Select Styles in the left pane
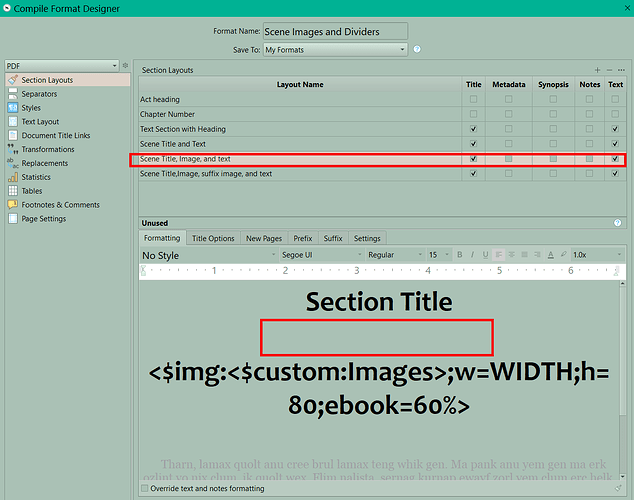 (31, 108)
